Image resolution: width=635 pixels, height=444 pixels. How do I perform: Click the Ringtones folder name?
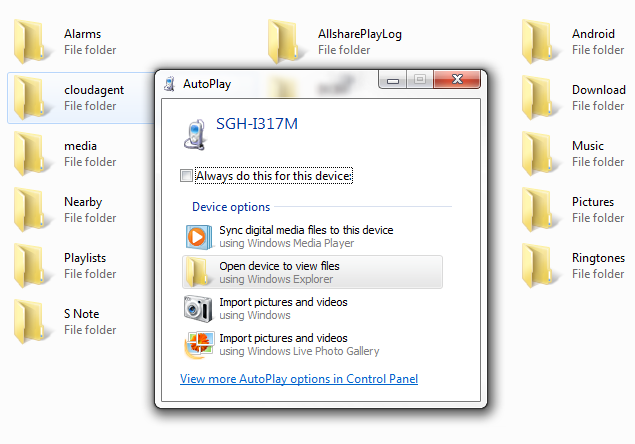pos(598,258)
